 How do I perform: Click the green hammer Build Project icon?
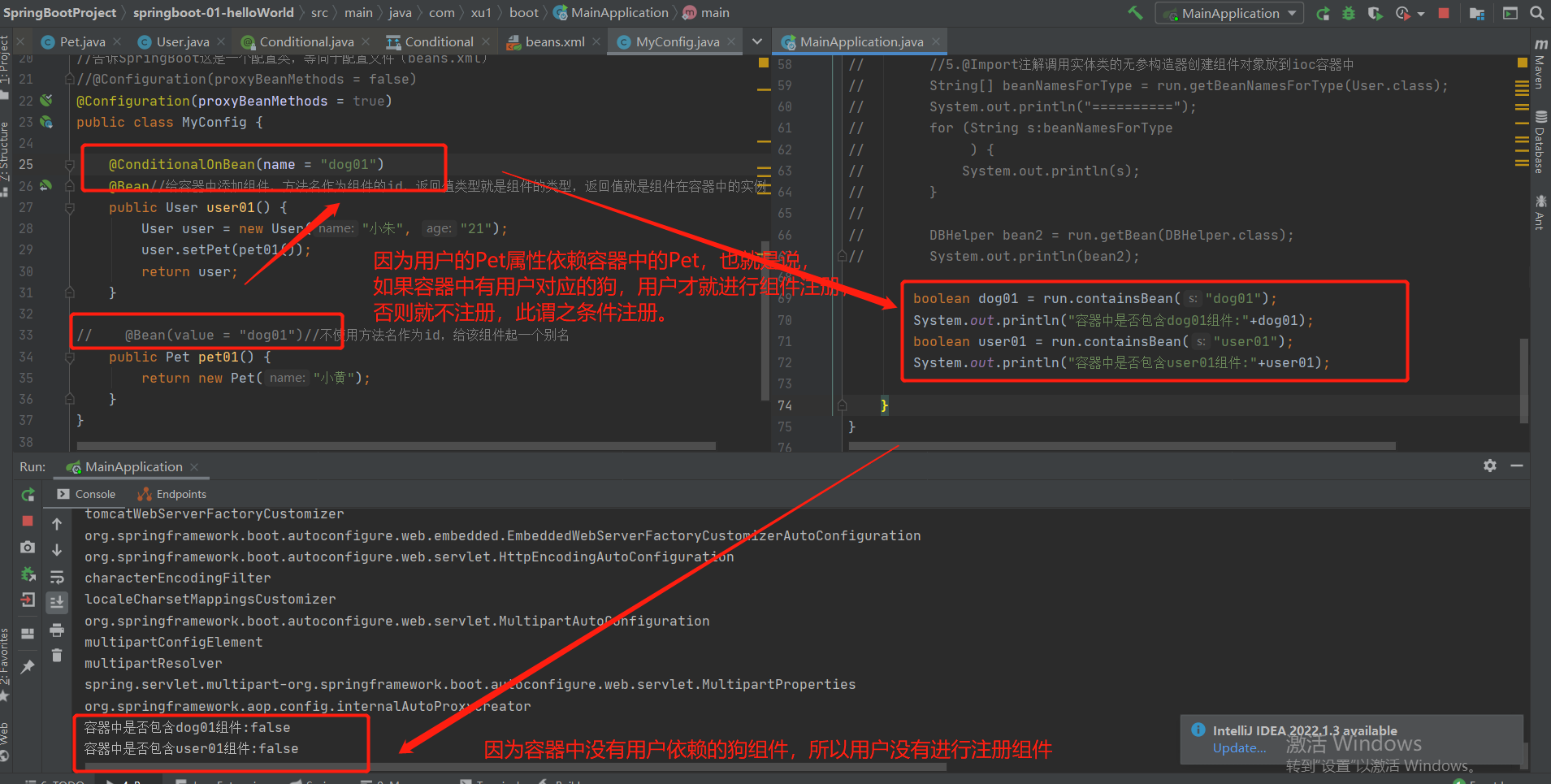(x=1135, y=12)
